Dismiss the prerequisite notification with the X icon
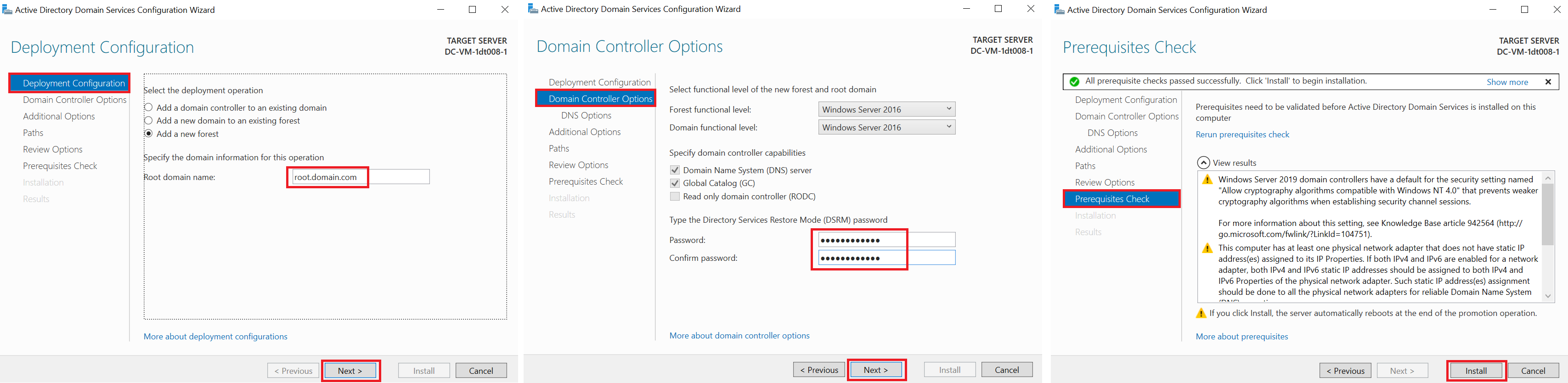 click(x=1548, y=82)
